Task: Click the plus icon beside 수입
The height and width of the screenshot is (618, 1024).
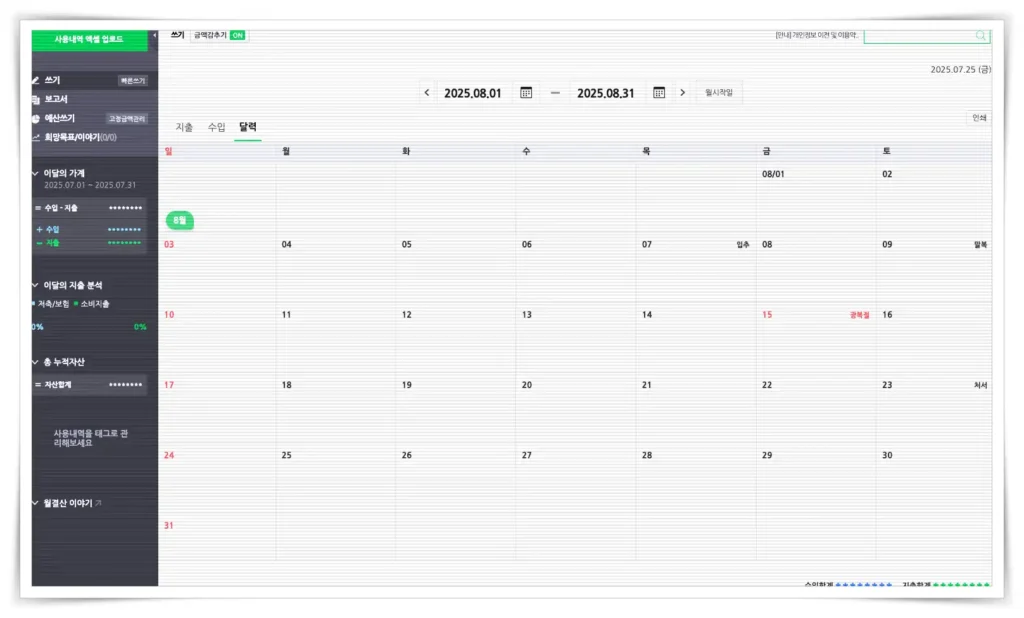Action: [x=39, y=229]
